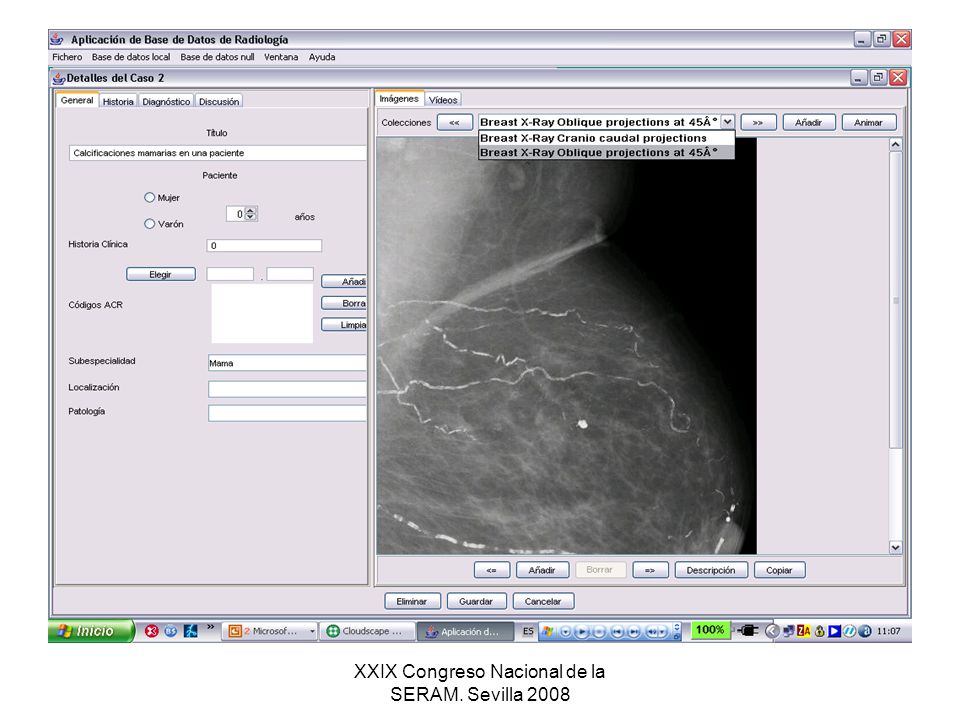Open the Fichero menu
The width and height of the screenshot is (960, 720).
coord(67,57)
